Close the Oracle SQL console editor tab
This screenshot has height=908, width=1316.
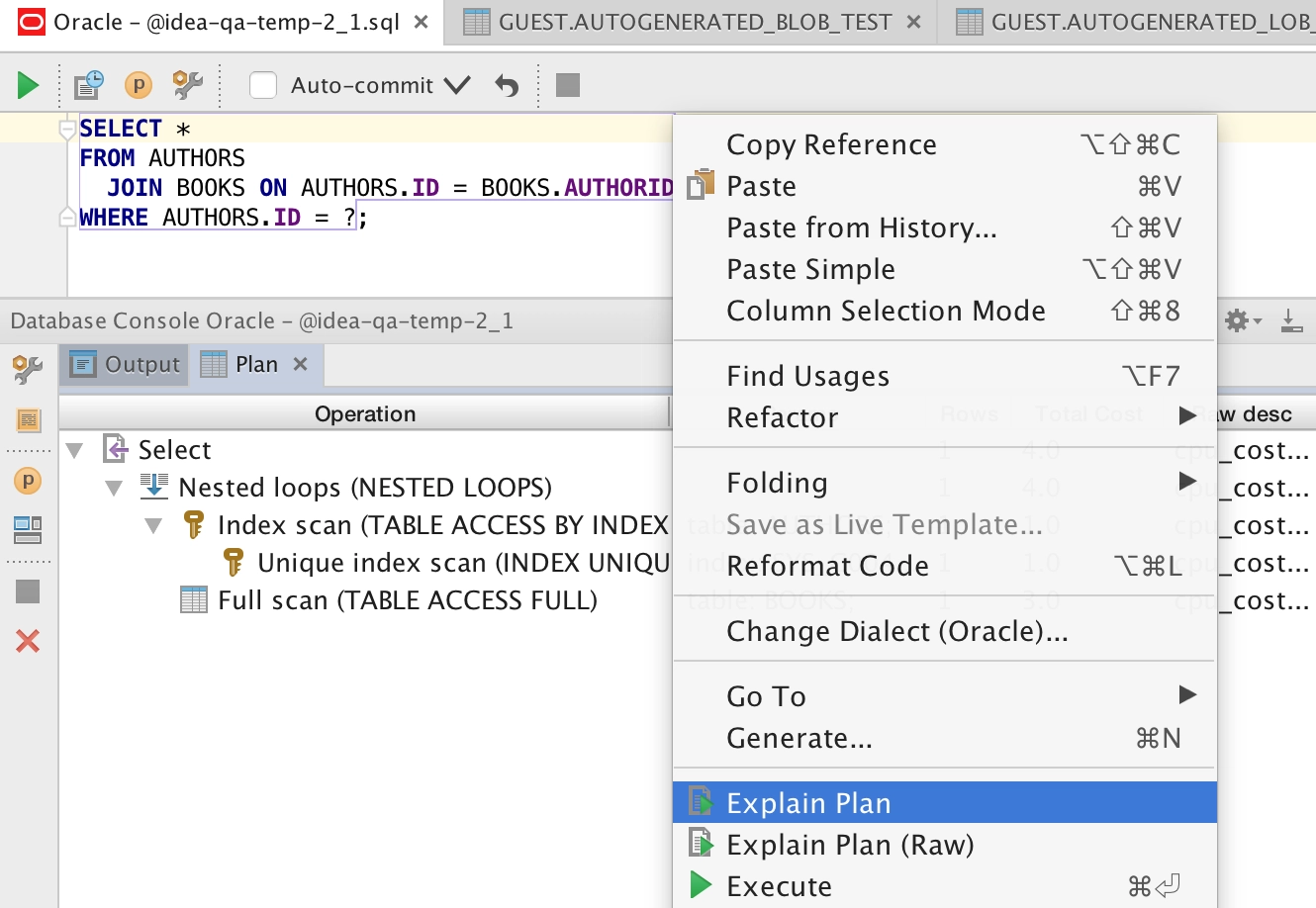click(x=422, y=22)
